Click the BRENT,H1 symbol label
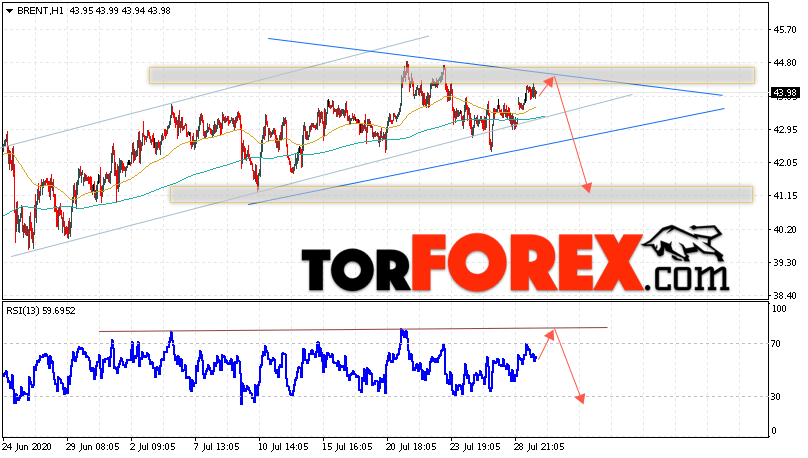Viewport: 808px width, 458px height. click(x=40, y=11)
